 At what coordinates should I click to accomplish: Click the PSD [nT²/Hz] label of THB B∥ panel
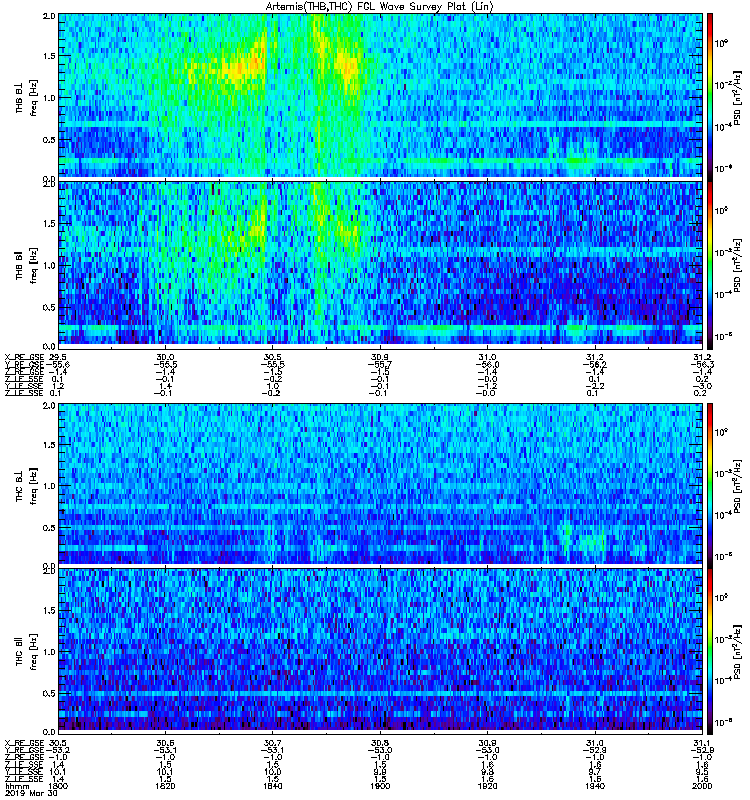coord(738,265)
